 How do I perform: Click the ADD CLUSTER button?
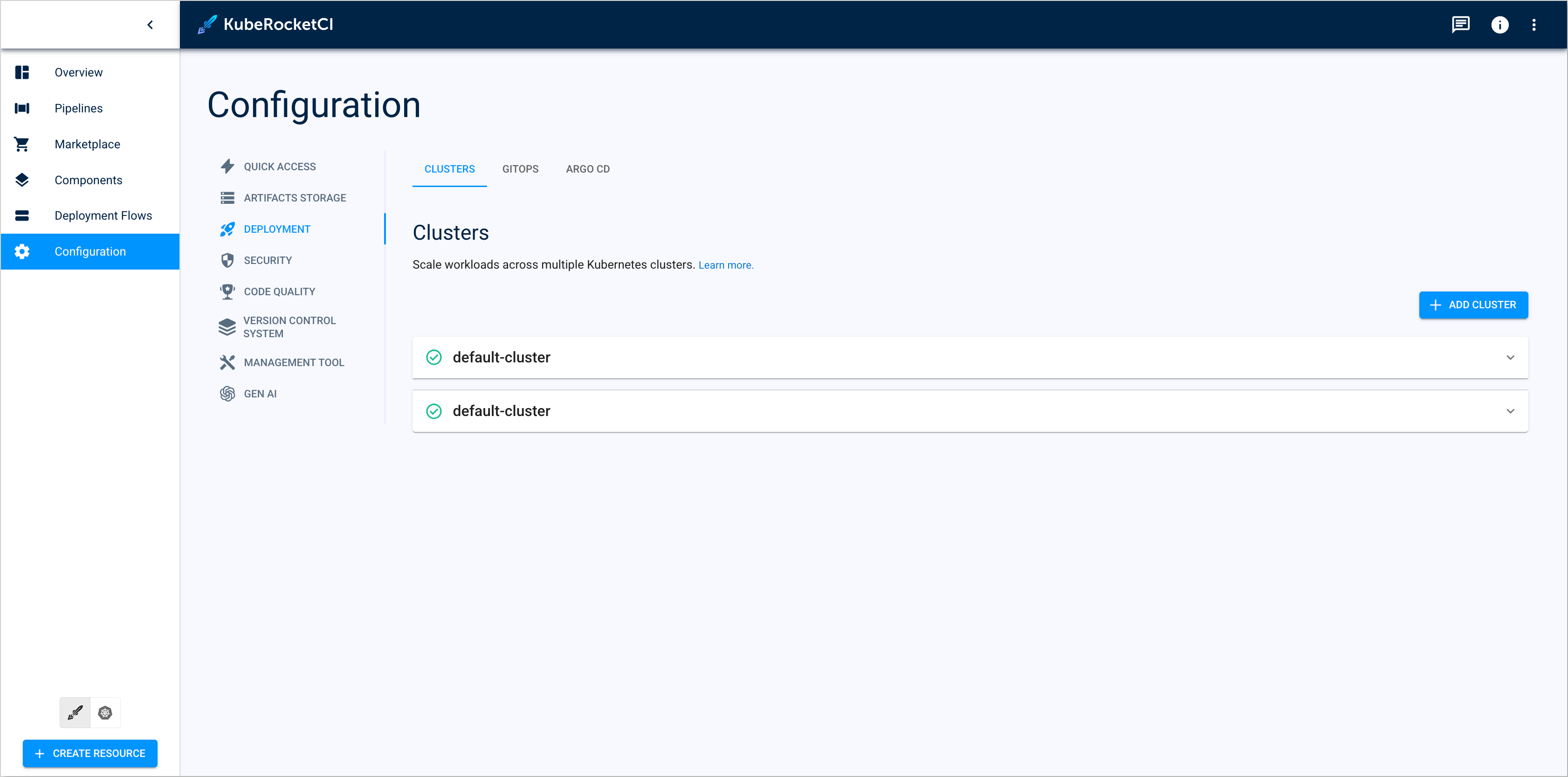coord(1474,305)
